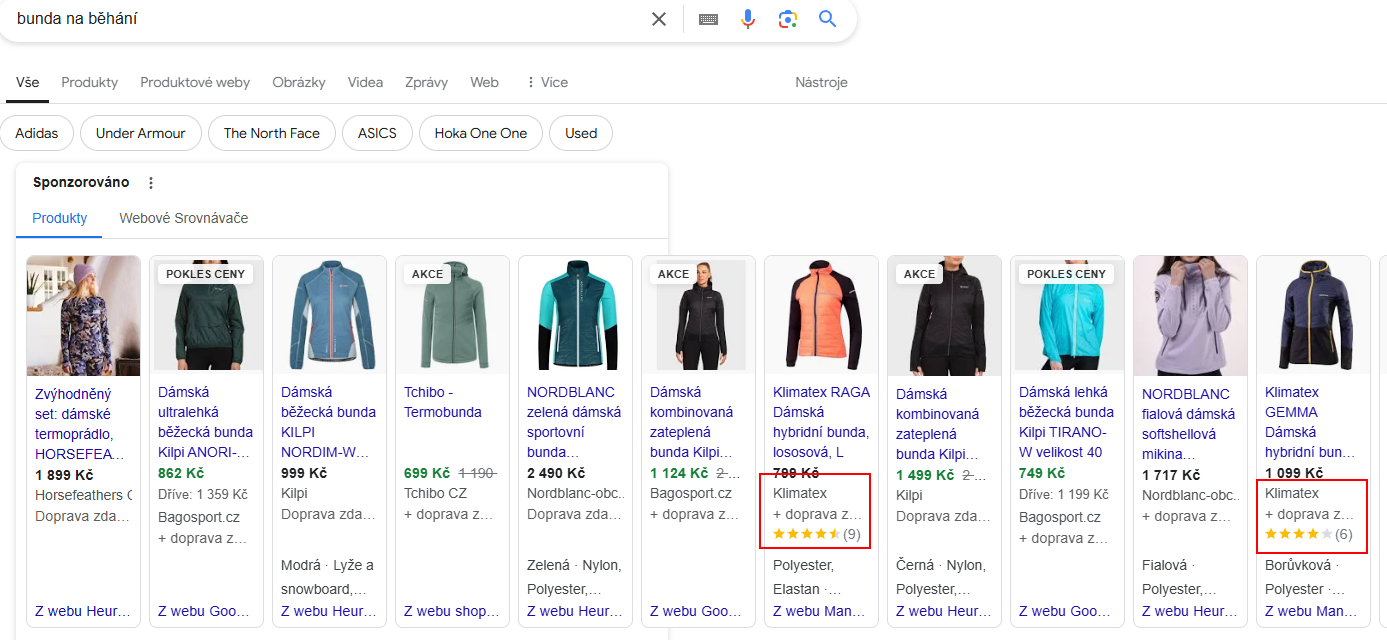Open the Produktové weby tab
The image size is (1387, 640).
195,82
